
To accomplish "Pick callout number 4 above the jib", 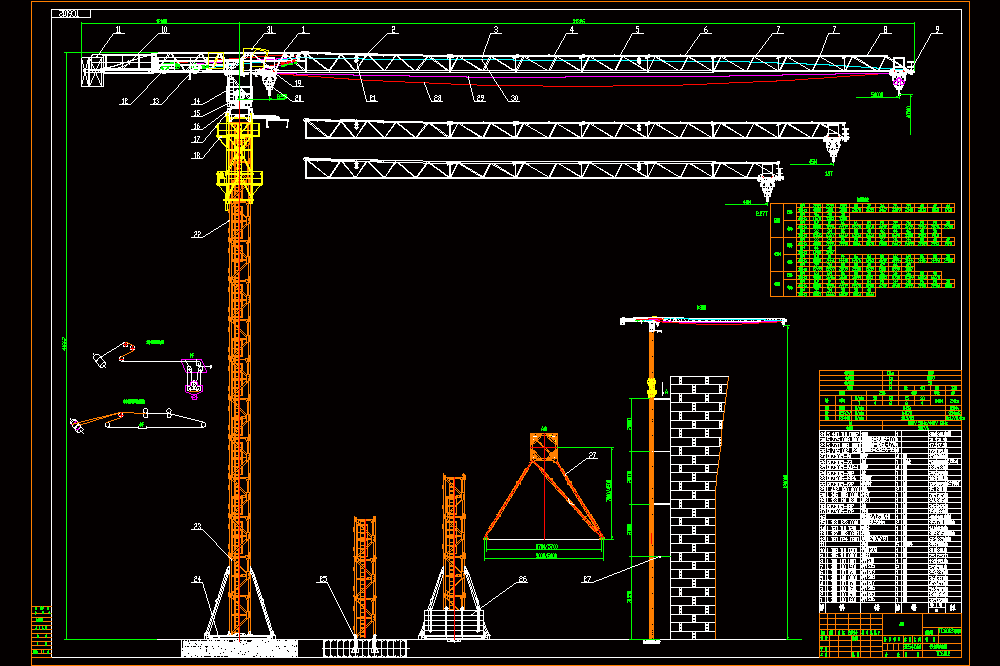I will 572,29.
